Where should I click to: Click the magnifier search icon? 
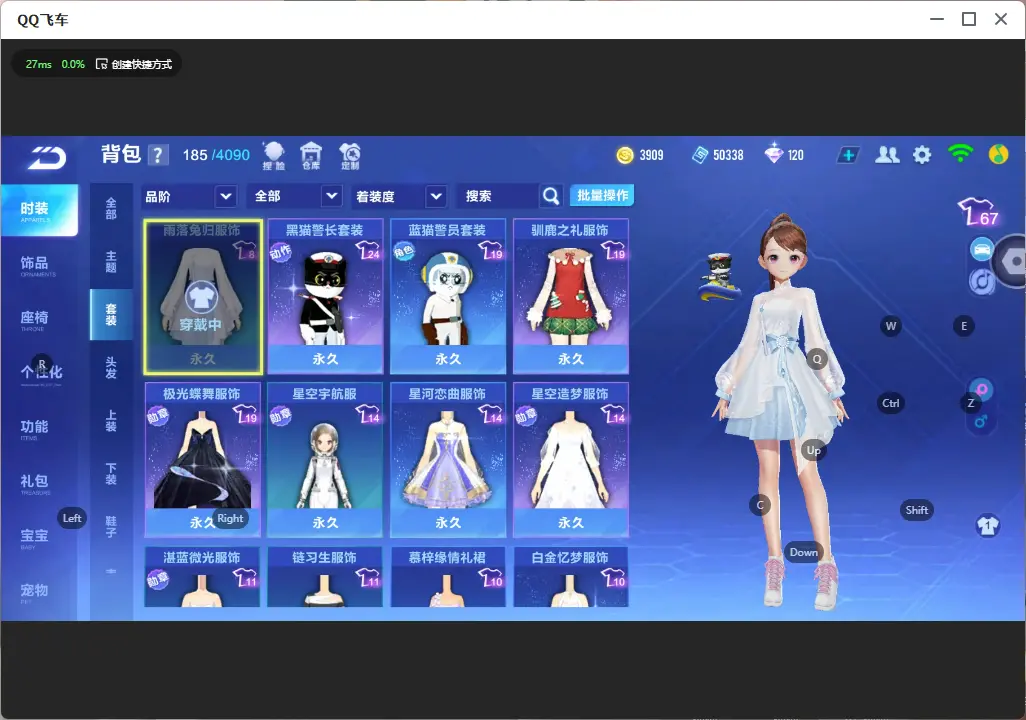click(551, 196)
